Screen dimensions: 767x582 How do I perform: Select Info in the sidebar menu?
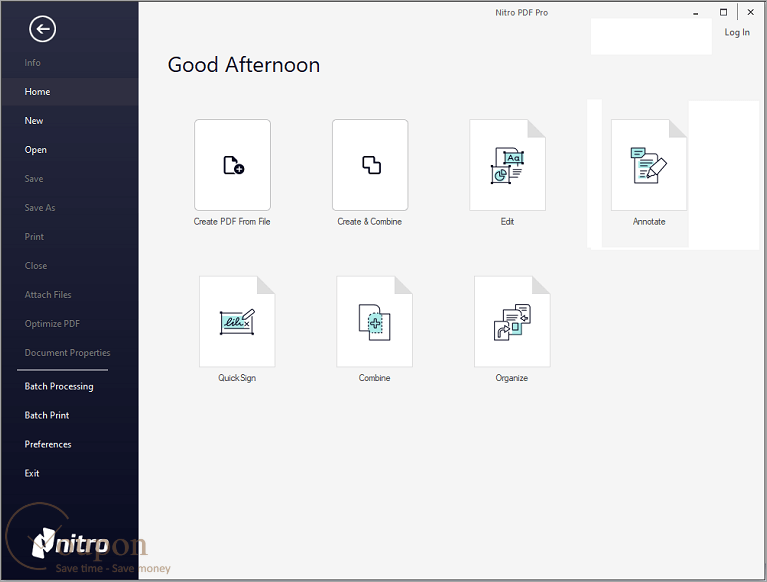32,63
